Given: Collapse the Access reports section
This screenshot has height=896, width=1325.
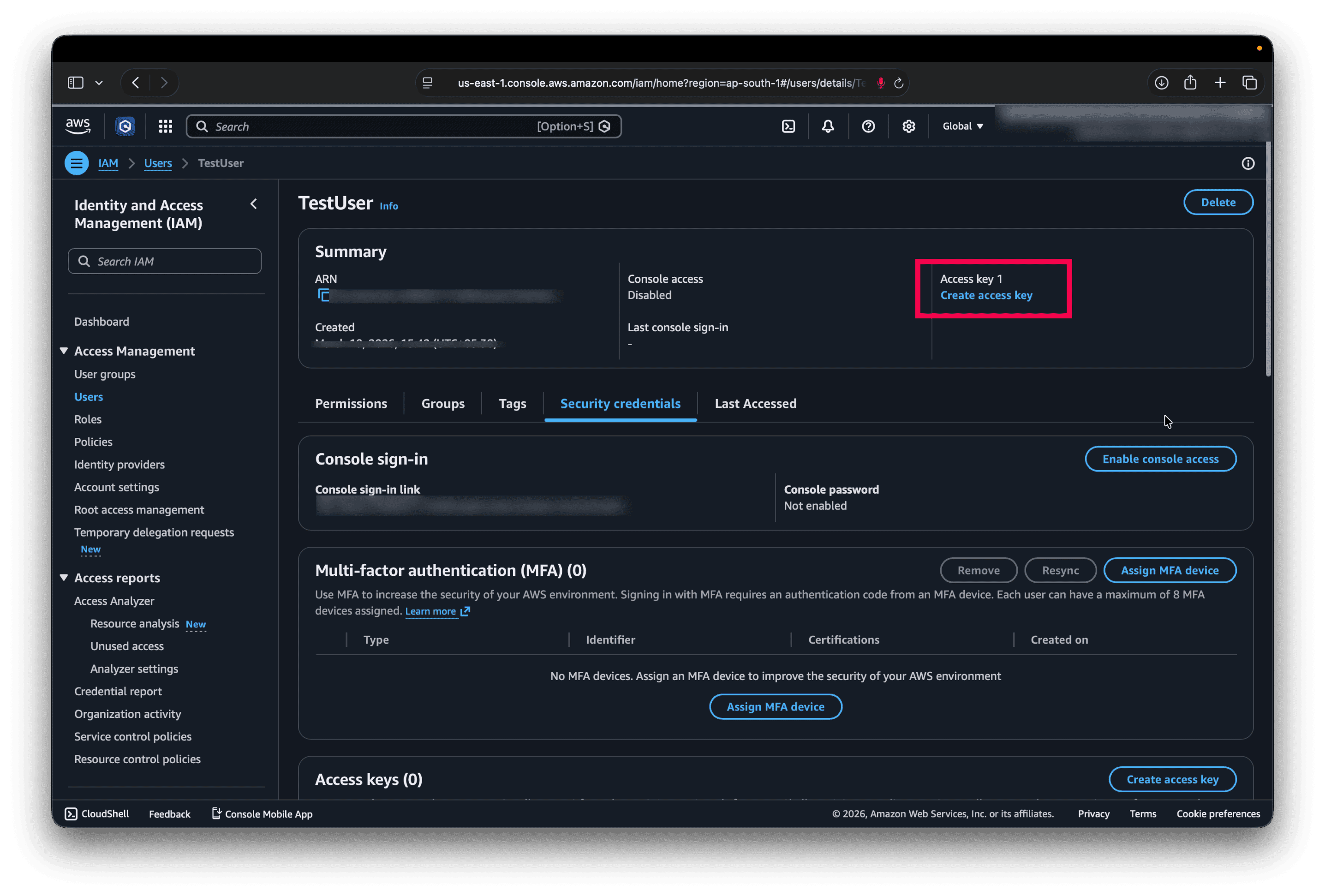Looking at the screenshot, I should [64, 578].
